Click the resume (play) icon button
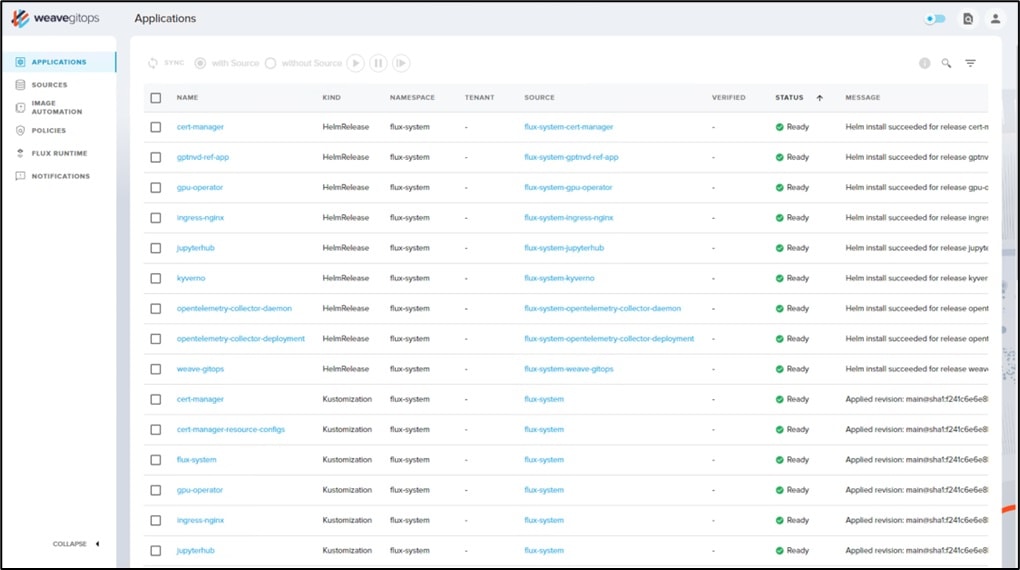The image size is (1020, 570). (x=355, y=63)
